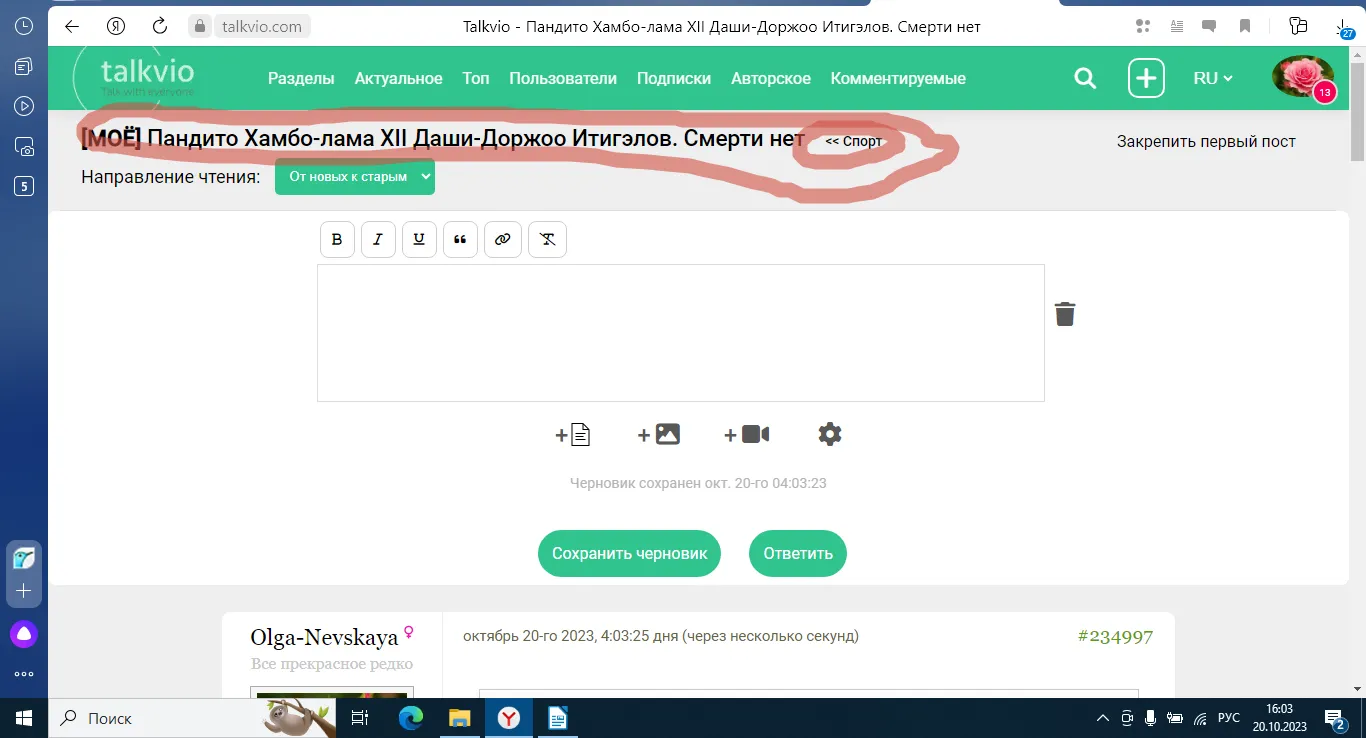Insert a hyperlink with the link icon

503,240
